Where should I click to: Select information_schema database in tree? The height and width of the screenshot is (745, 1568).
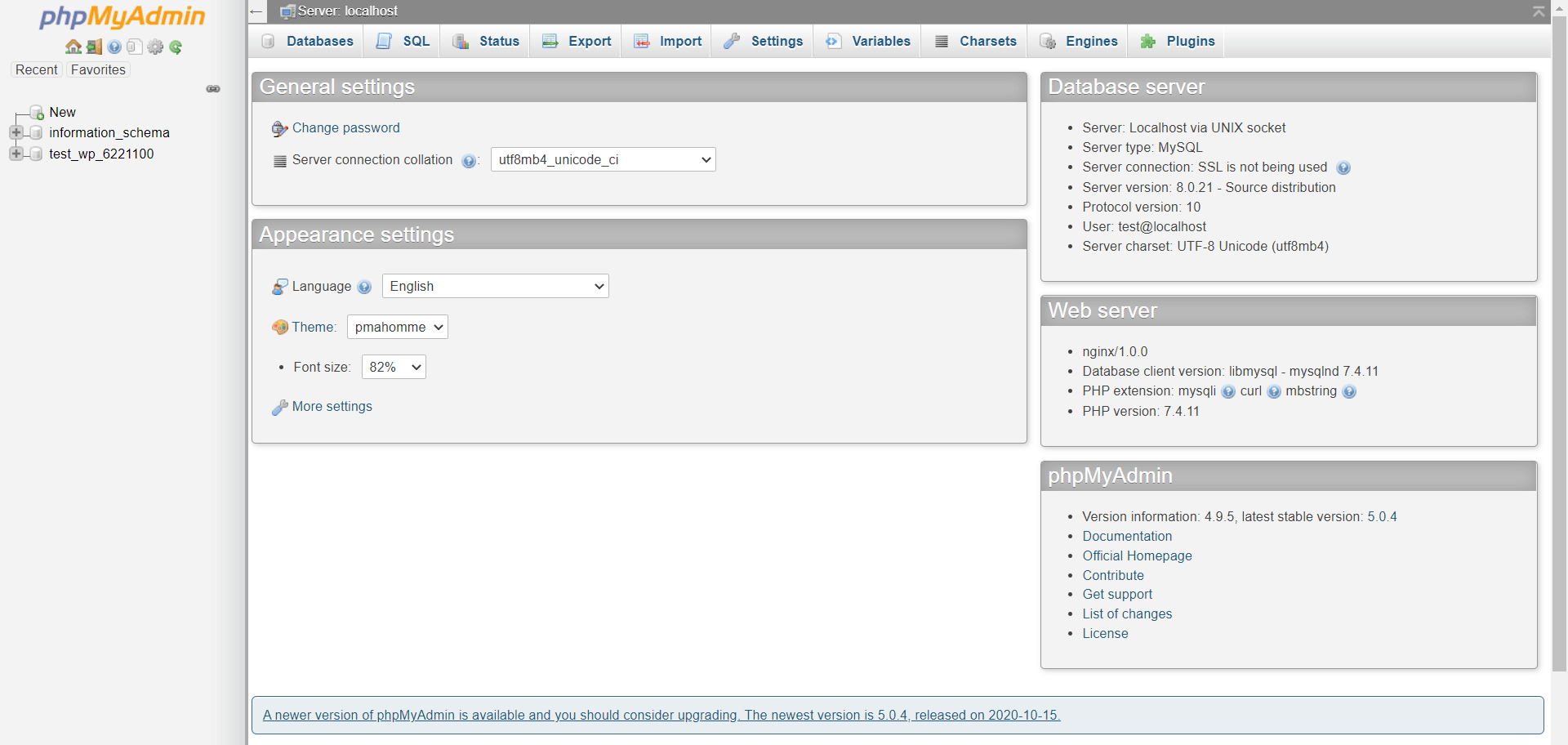point(109,132)
